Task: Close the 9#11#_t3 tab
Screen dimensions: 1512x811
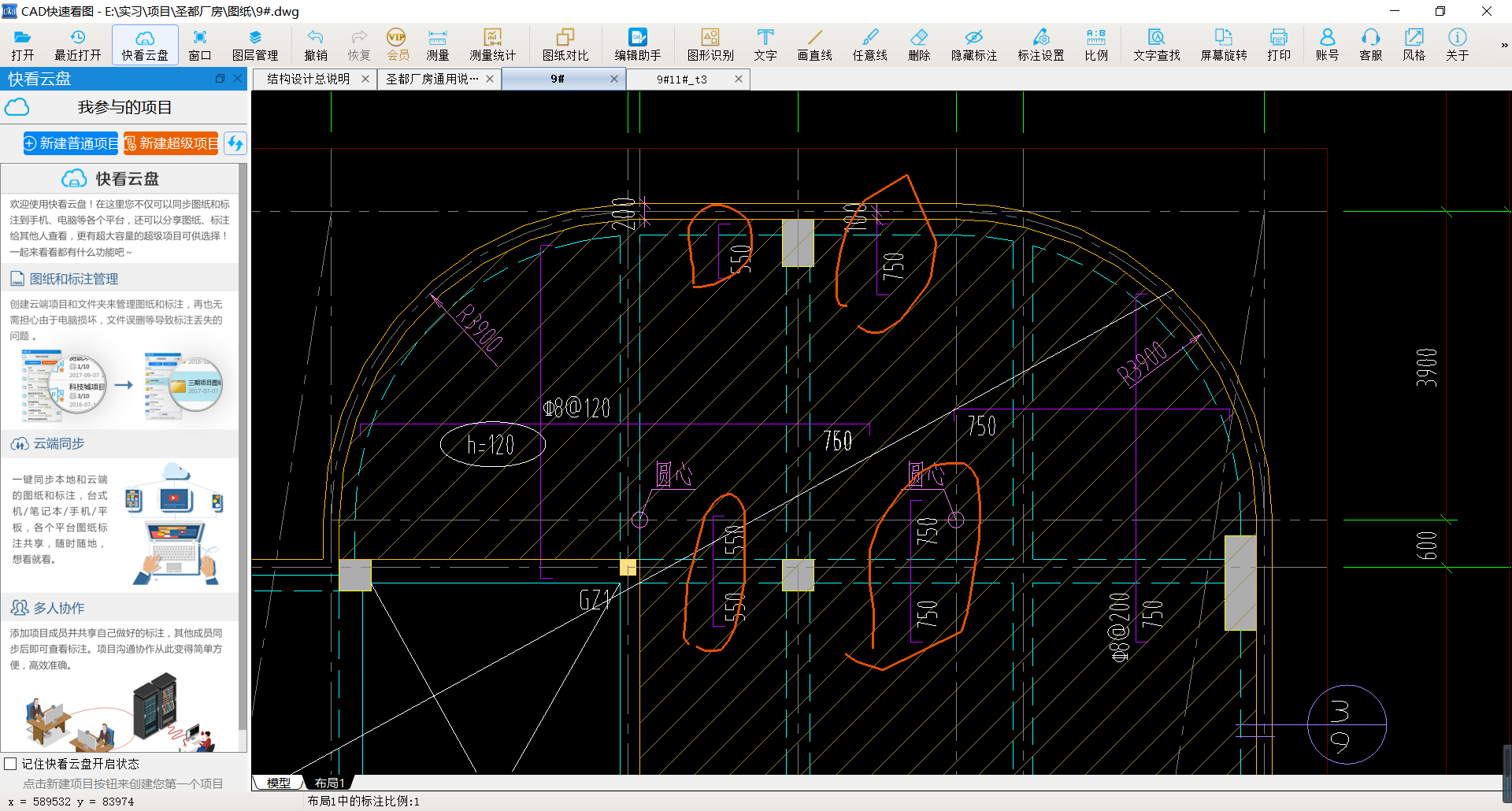Action: point(739,79)
